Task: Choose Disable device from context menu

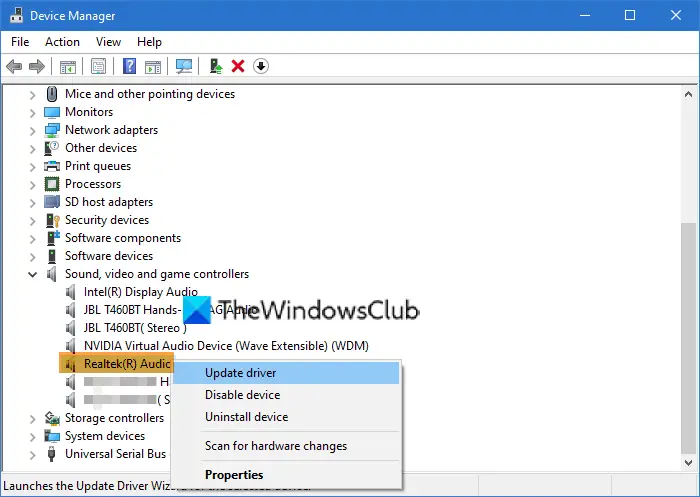Action: point(286,395)
